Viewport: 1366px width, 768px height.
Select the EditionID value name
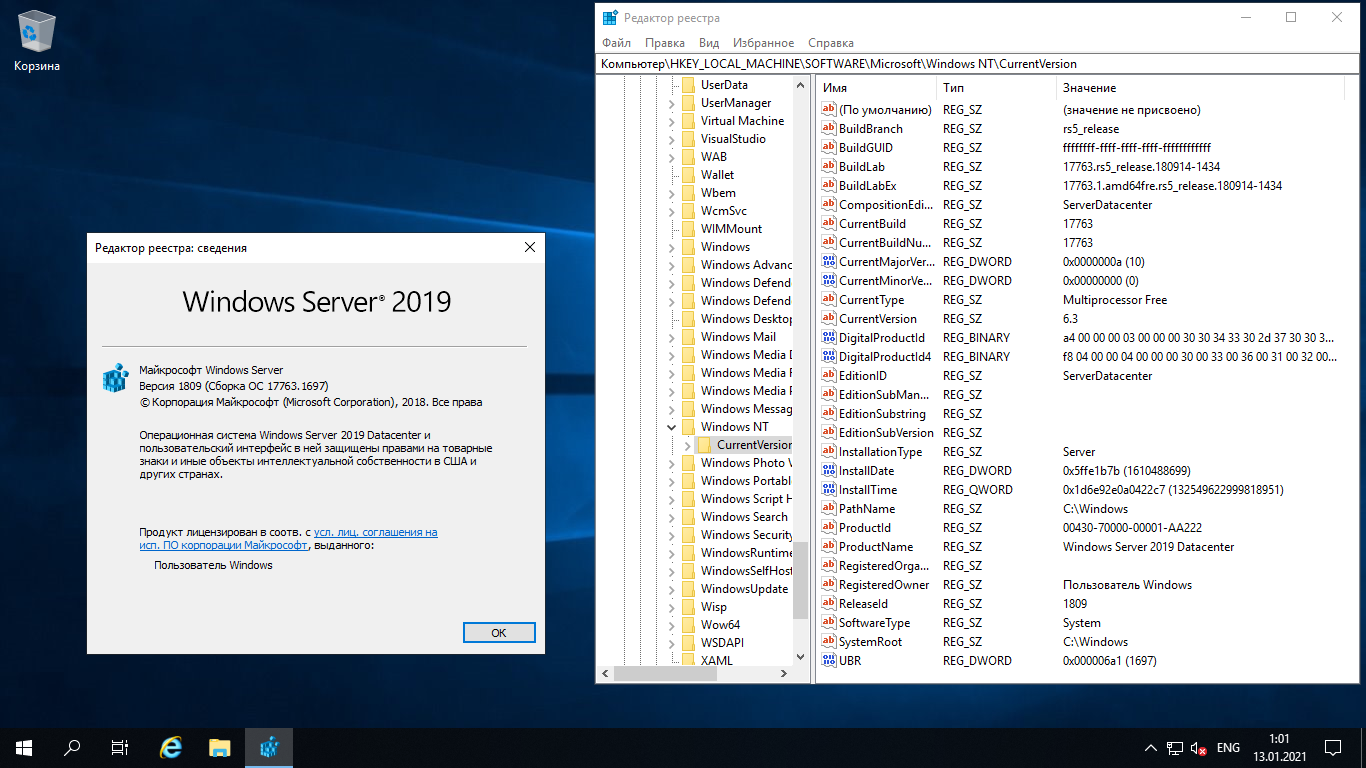point(862,375)
